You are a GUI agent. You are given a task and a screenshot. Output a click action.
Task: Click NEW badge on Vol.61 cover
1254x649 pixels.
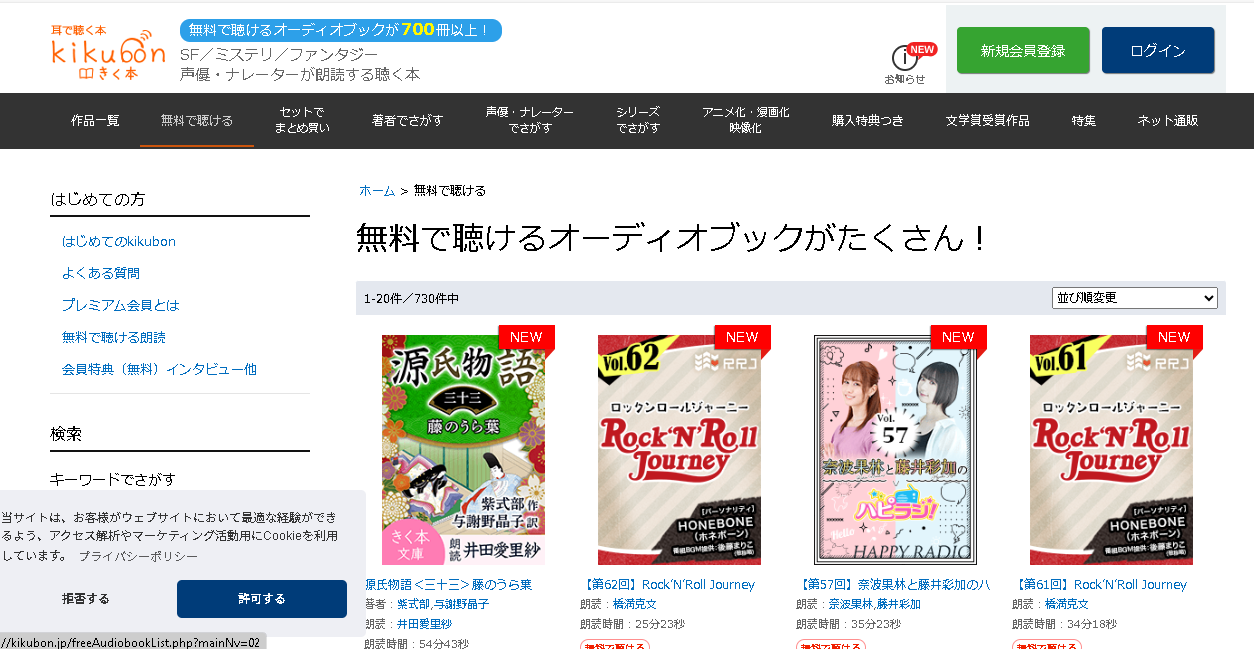click(1174, 337)
